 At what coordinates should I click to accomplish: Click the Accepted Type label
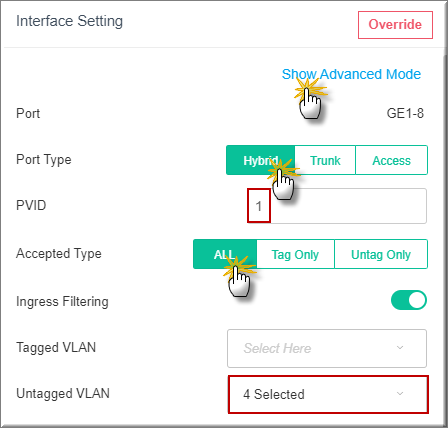(59, 254)
